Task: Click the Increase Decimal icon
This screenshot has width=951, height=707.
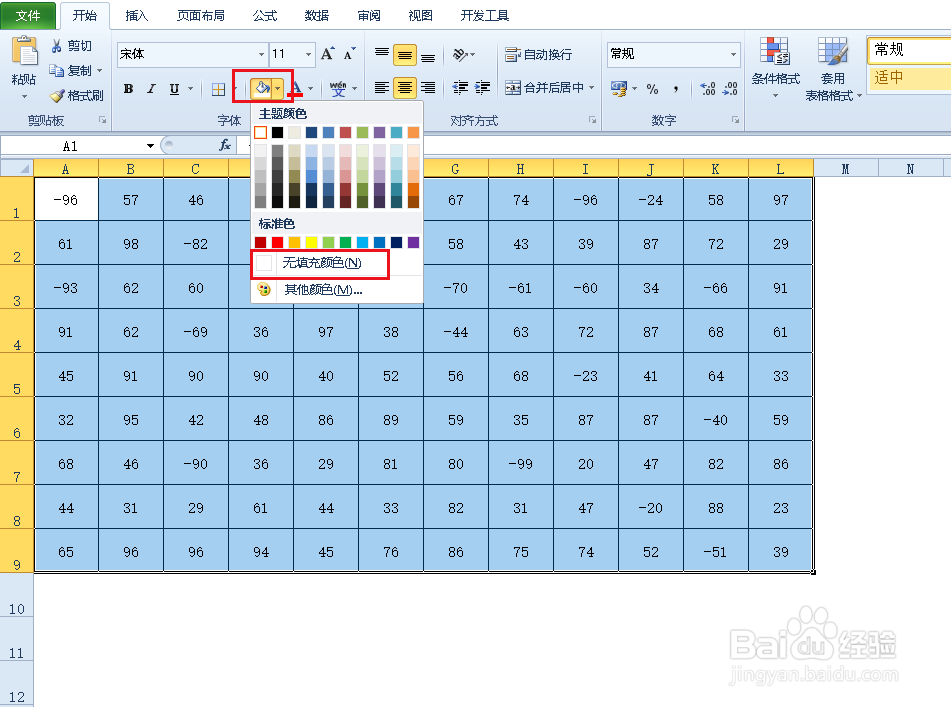Action: pos(706,88)
